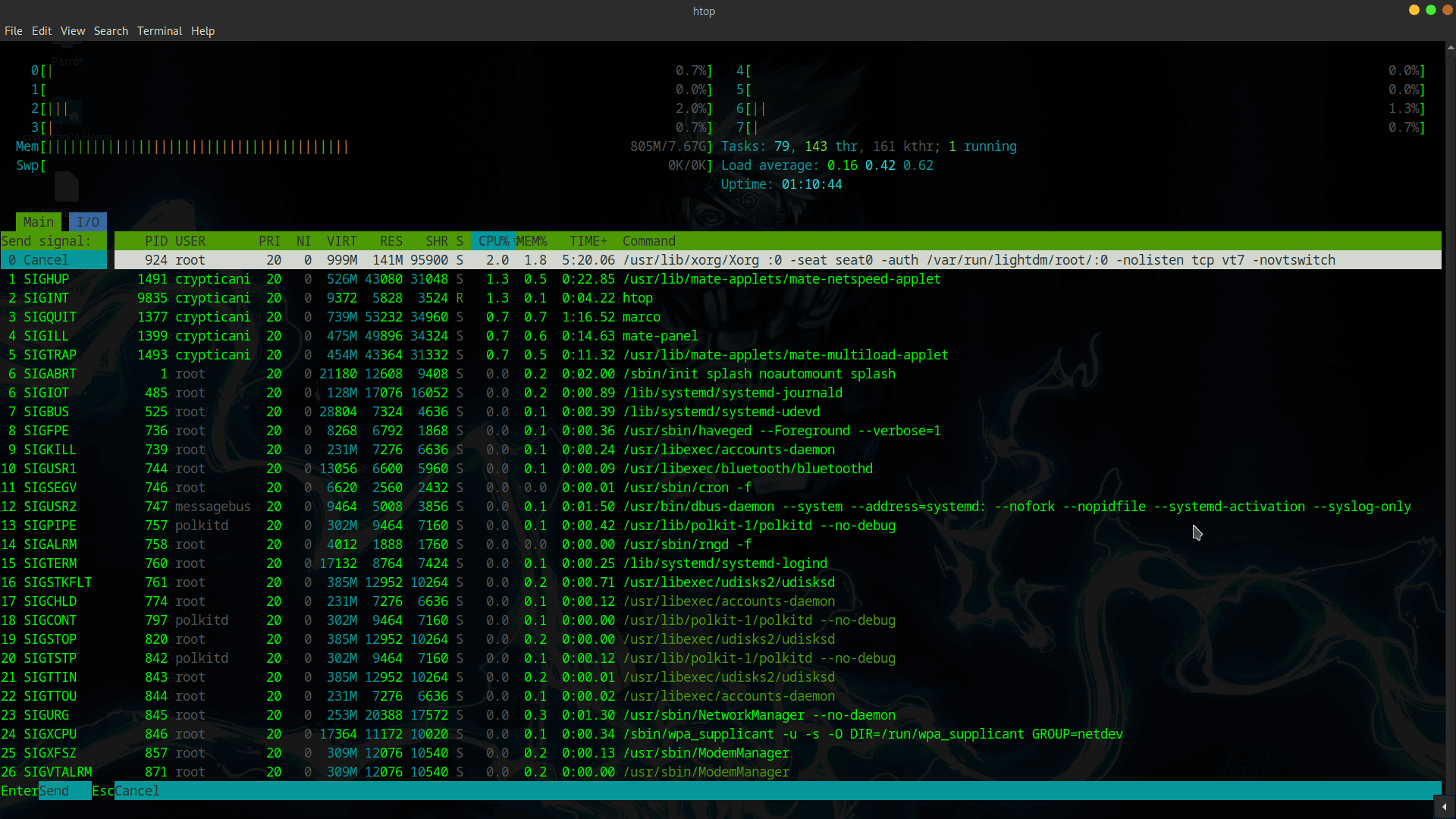
Task: Click the CPU% column header
Action: [492, 240]
